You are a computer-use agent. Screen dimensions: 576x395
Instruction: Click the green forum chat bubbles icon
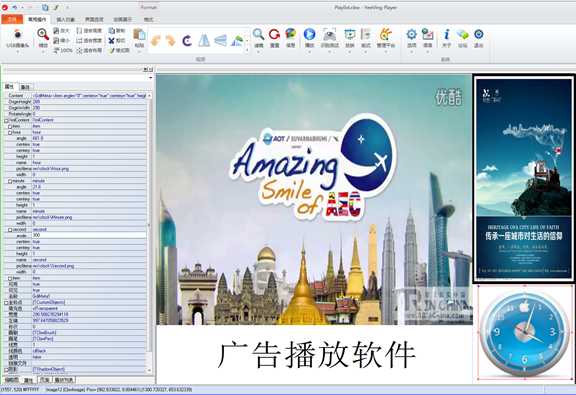click(462, 34)
